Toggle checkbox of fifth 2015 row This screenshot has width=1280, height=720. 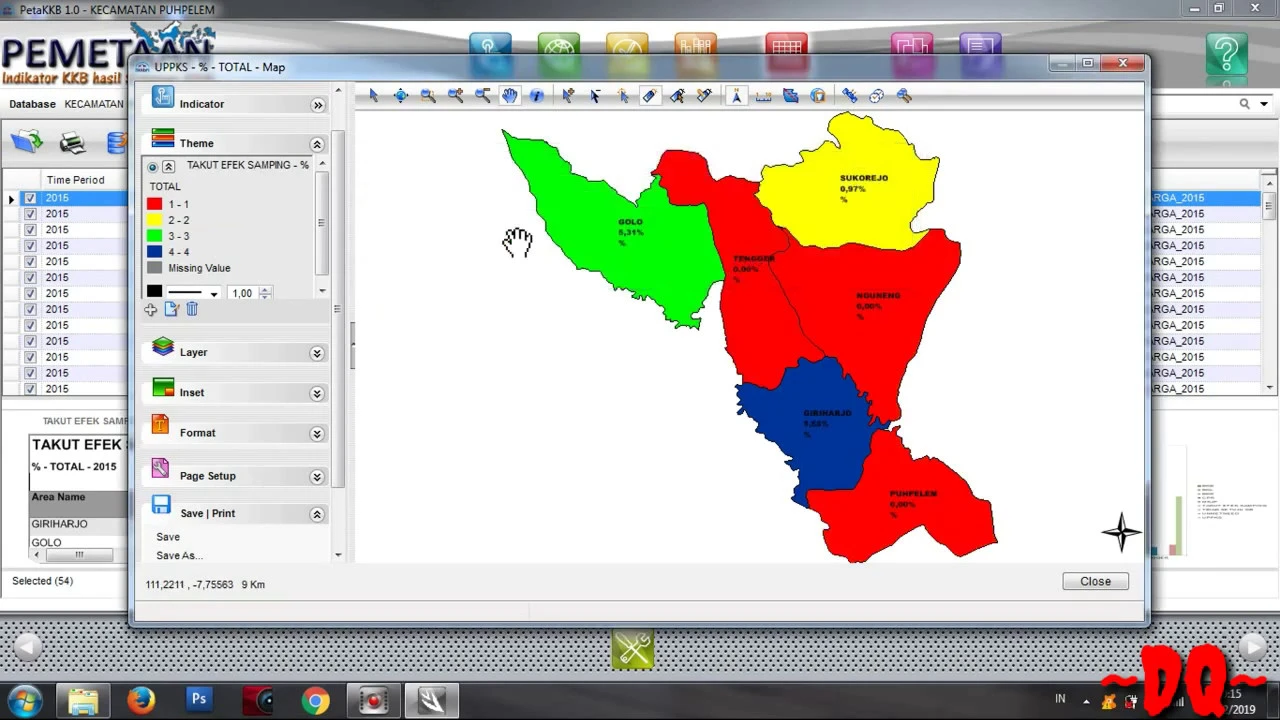coord(30,262)
